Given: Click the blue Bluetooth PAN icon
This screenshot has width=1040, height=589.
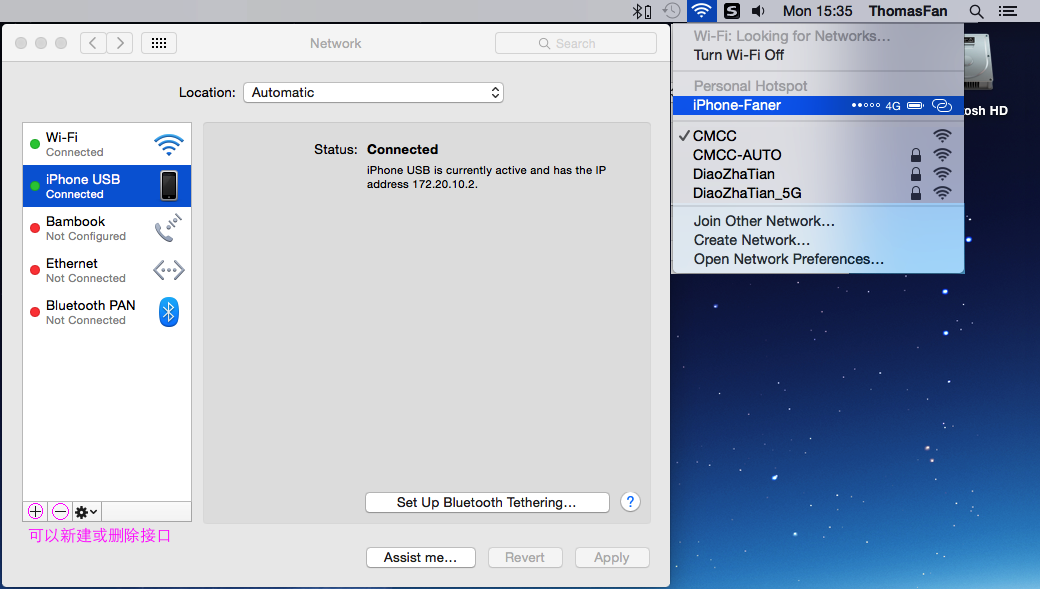Looking at the screenshot, I should coord(168,312).
